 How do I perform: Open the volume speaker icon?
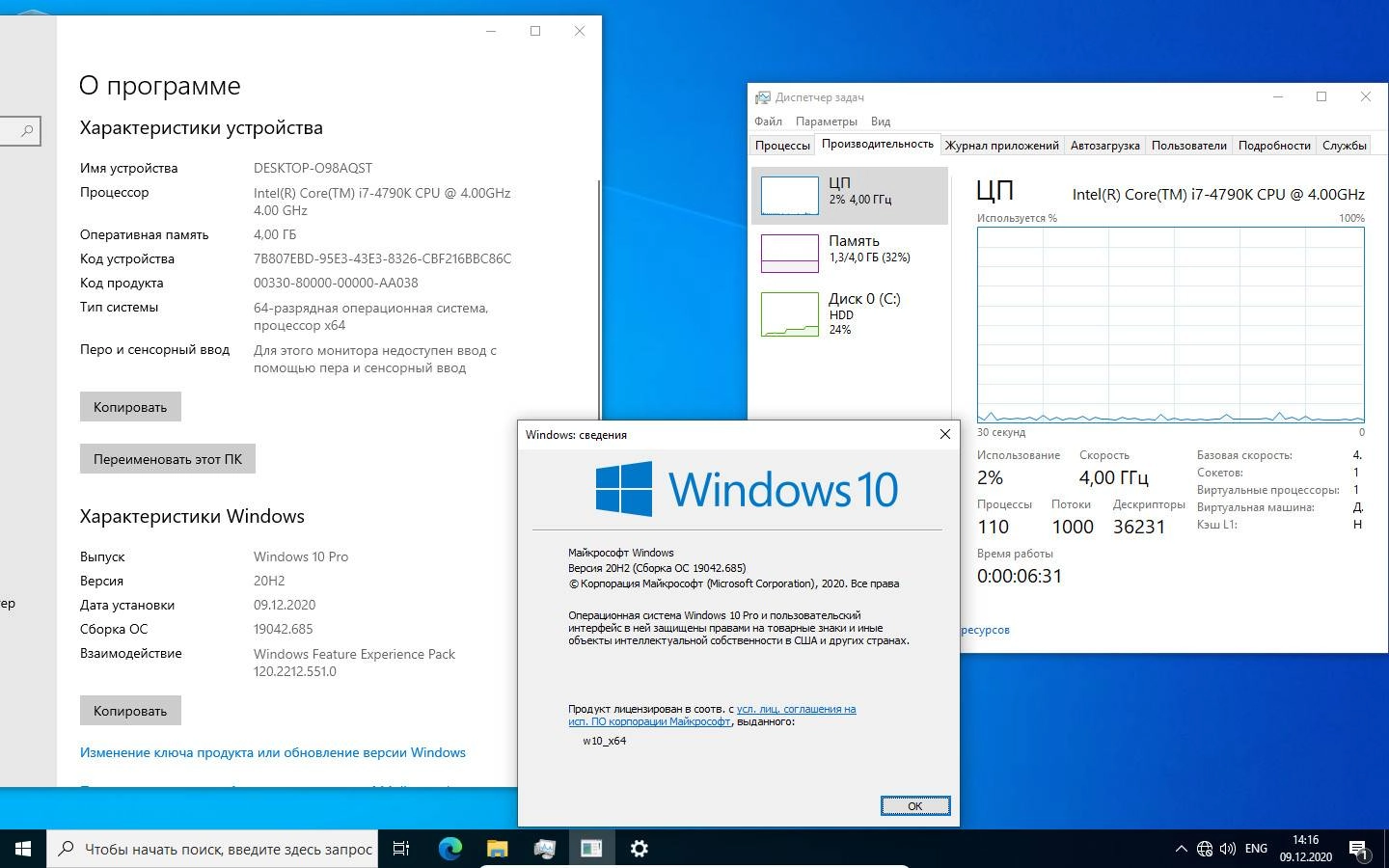pyautogui.click(x=1228, y=849)
